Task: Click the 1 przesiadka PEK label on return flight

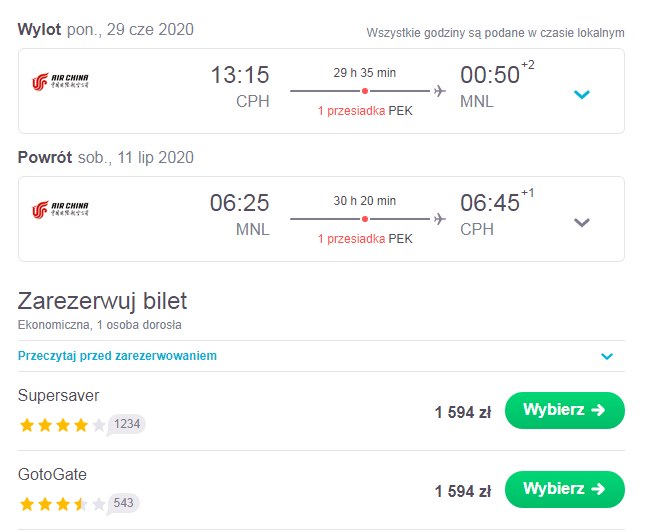Action: 365,239
